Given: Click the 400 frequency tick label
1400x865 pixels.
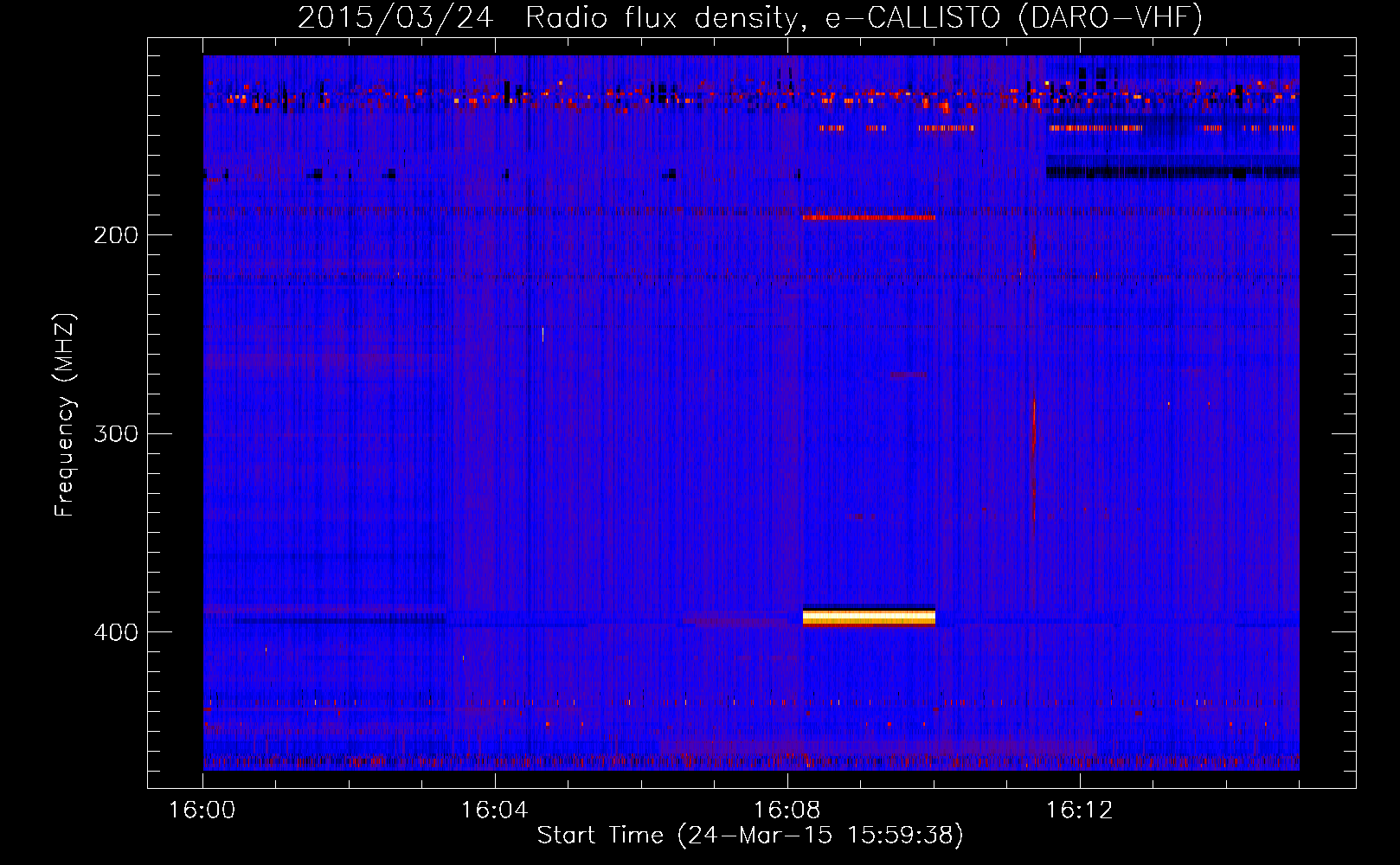Looking at the screenshot, I should (116, 632).
